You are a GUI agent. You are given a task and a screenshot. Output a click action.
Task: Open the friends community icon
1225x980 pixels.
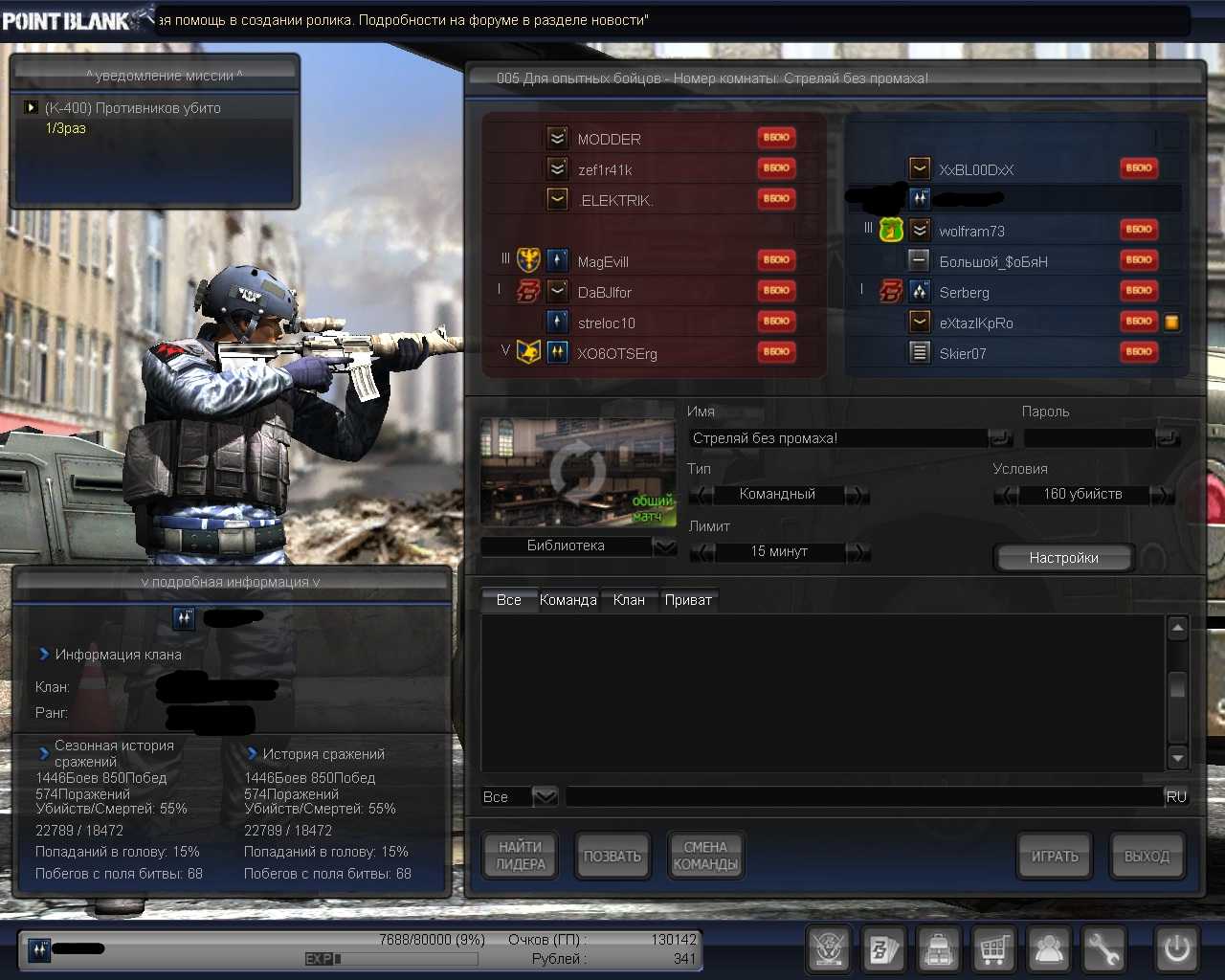pyautogui.click(x=1049, y=948)
